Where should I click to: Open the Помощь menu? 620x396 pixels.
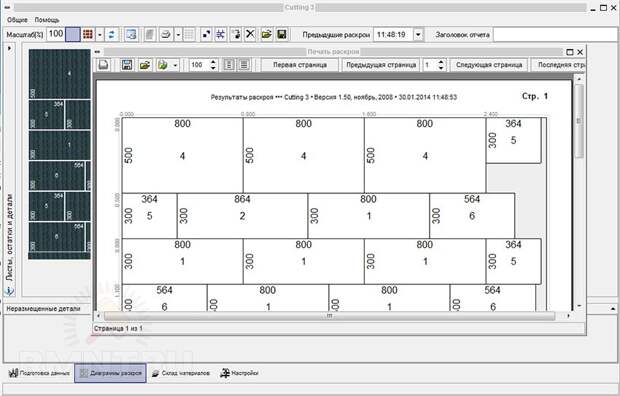47,20
